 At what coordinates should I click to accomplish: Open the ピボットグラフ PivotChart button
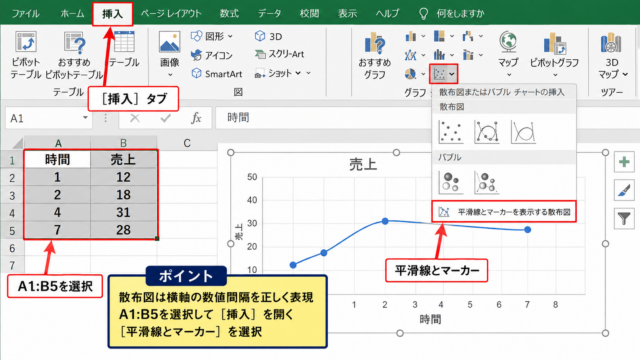(x=554, y=54)
